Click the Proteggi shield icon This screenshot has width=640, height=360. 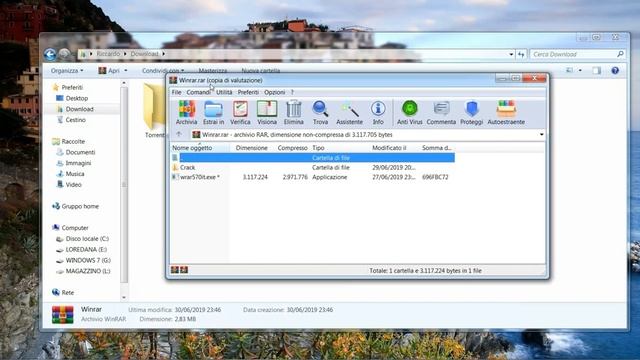click(471, 113)
